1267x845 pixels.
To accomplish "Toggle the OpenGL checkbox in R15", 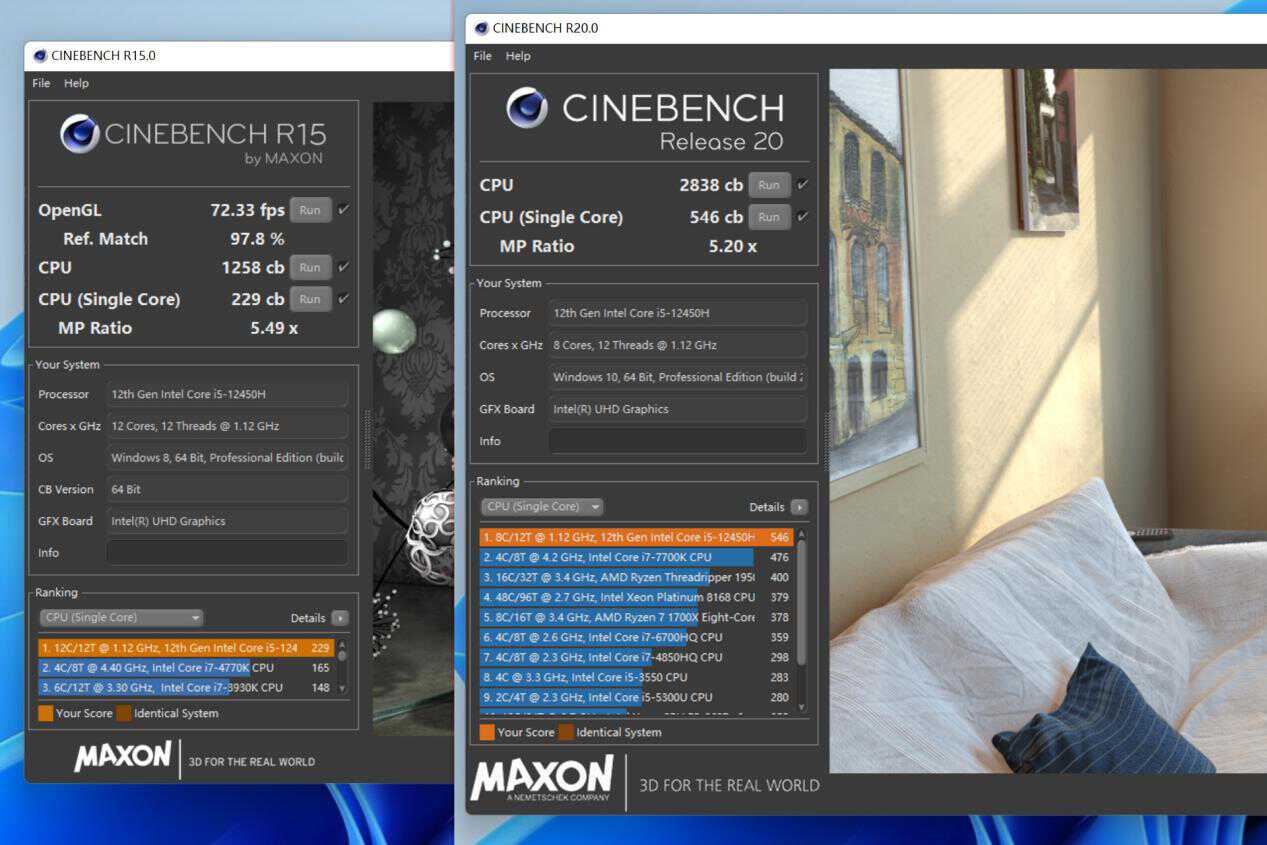I will point(344,210).
